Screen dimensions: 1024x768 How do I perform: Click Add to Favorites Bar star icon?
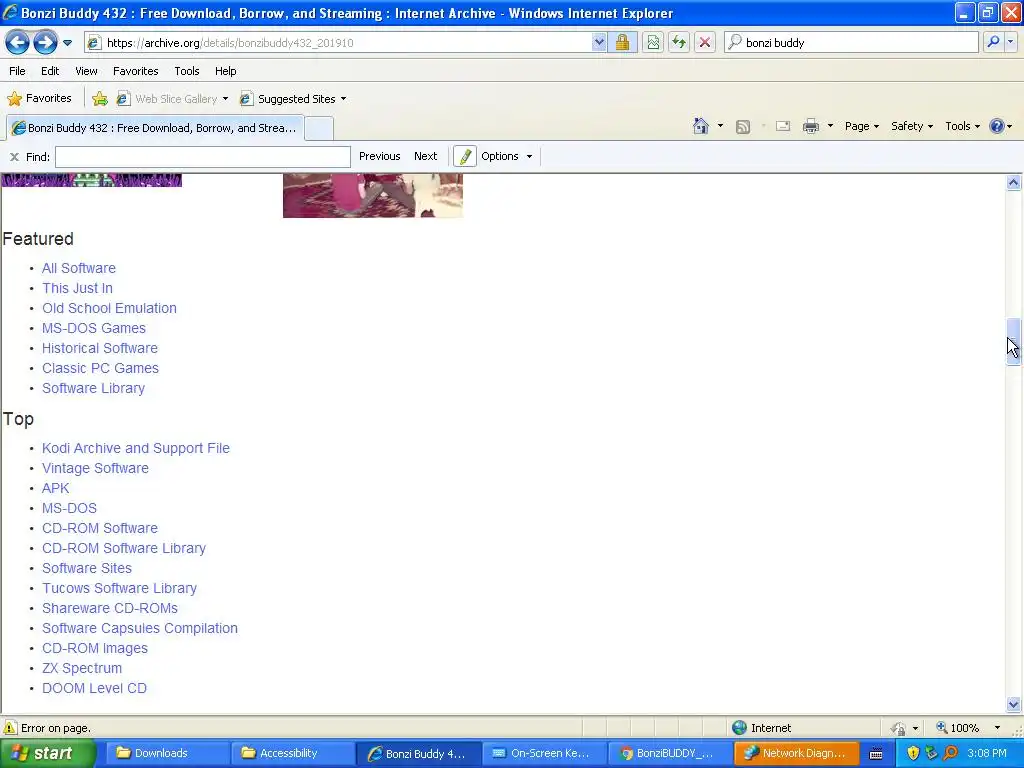pyautogui.click(x=100, y=99)
